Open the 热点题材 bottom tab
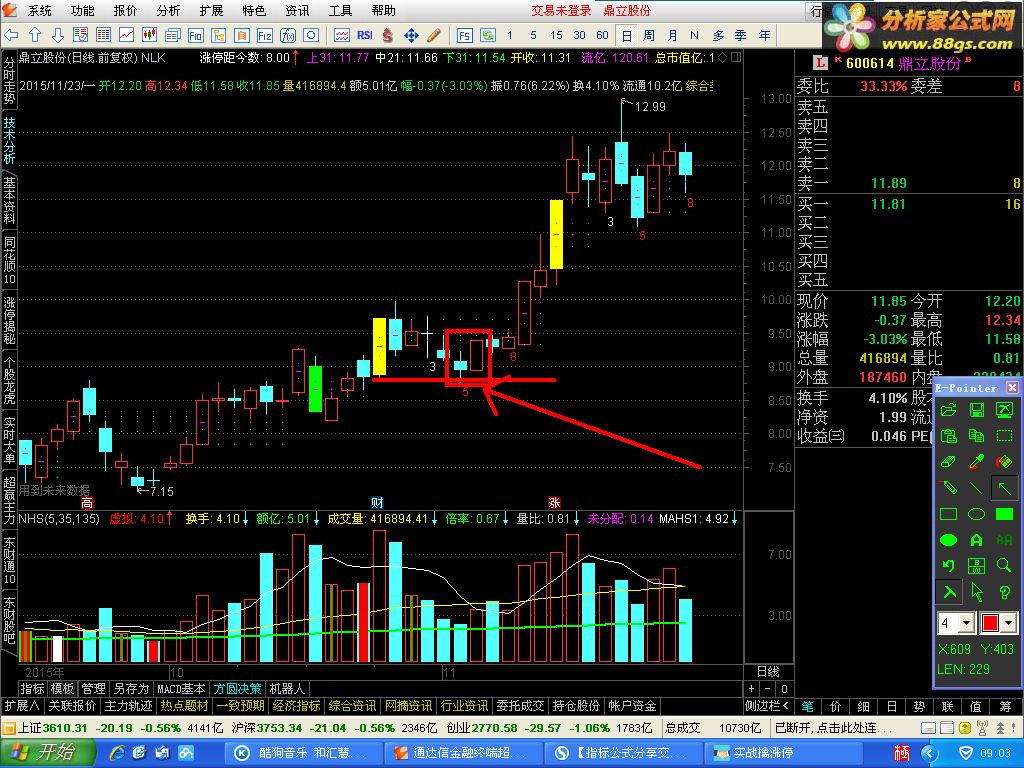1024x768 pixels. pos(184,705)
